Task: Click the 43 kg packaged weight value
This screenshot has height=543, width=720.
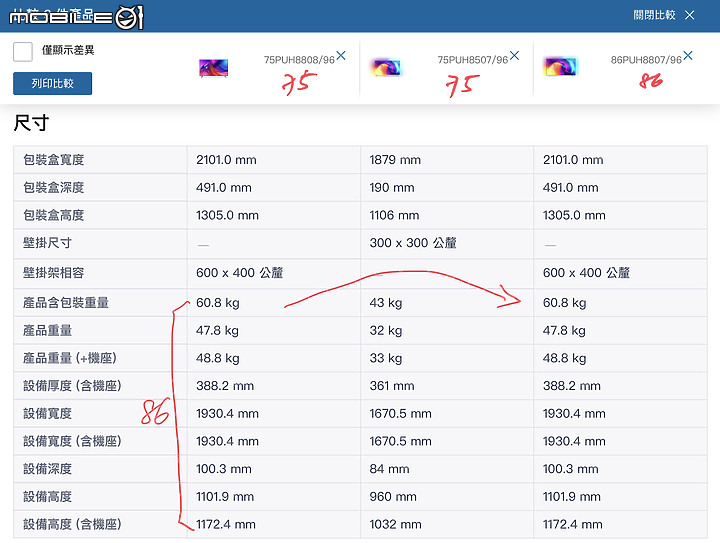Action: pyautogui.click(x=386, y=303)
